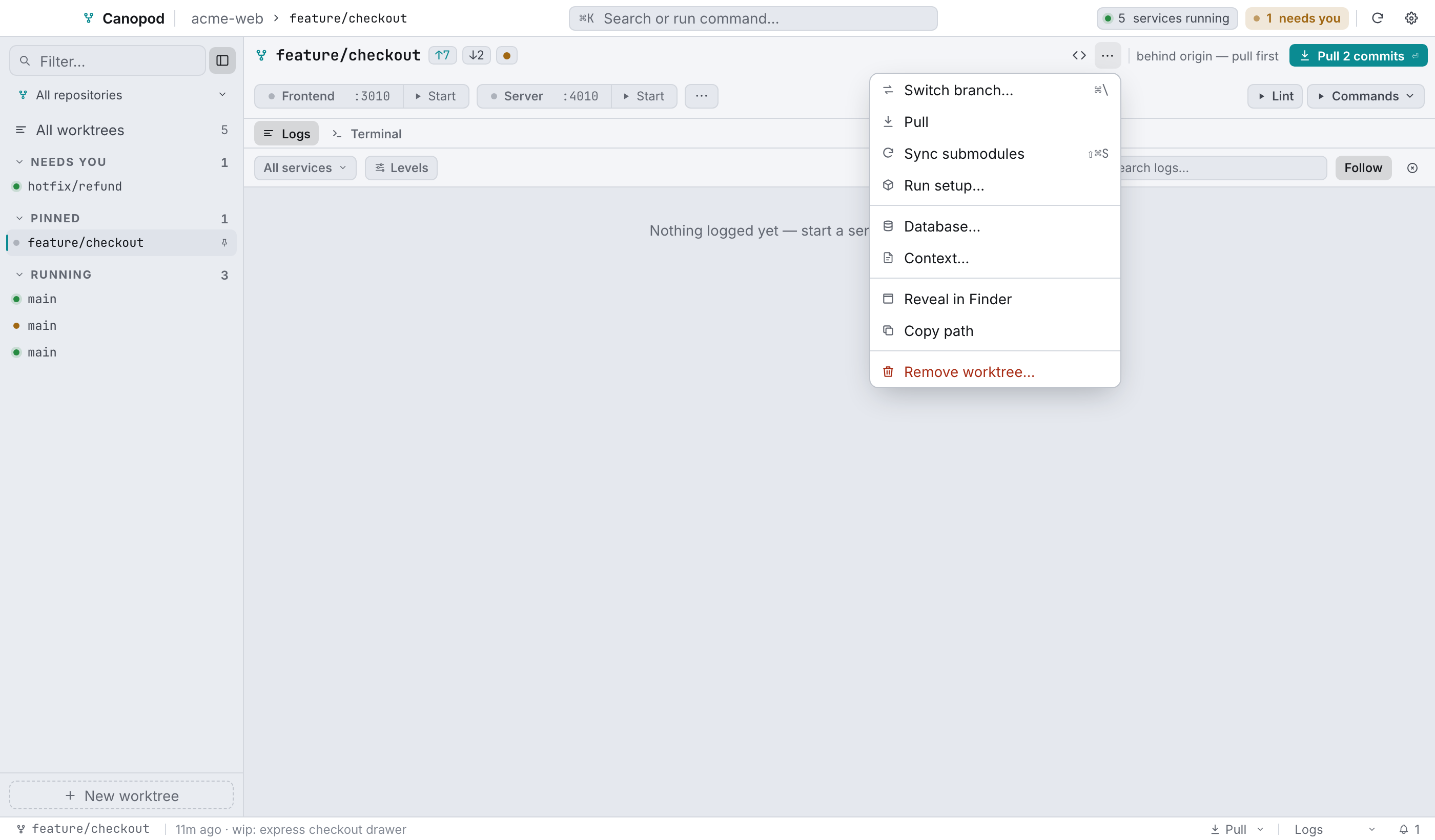
Task: Open the status bar Logs dropdown
Action: pos(1336,829)
